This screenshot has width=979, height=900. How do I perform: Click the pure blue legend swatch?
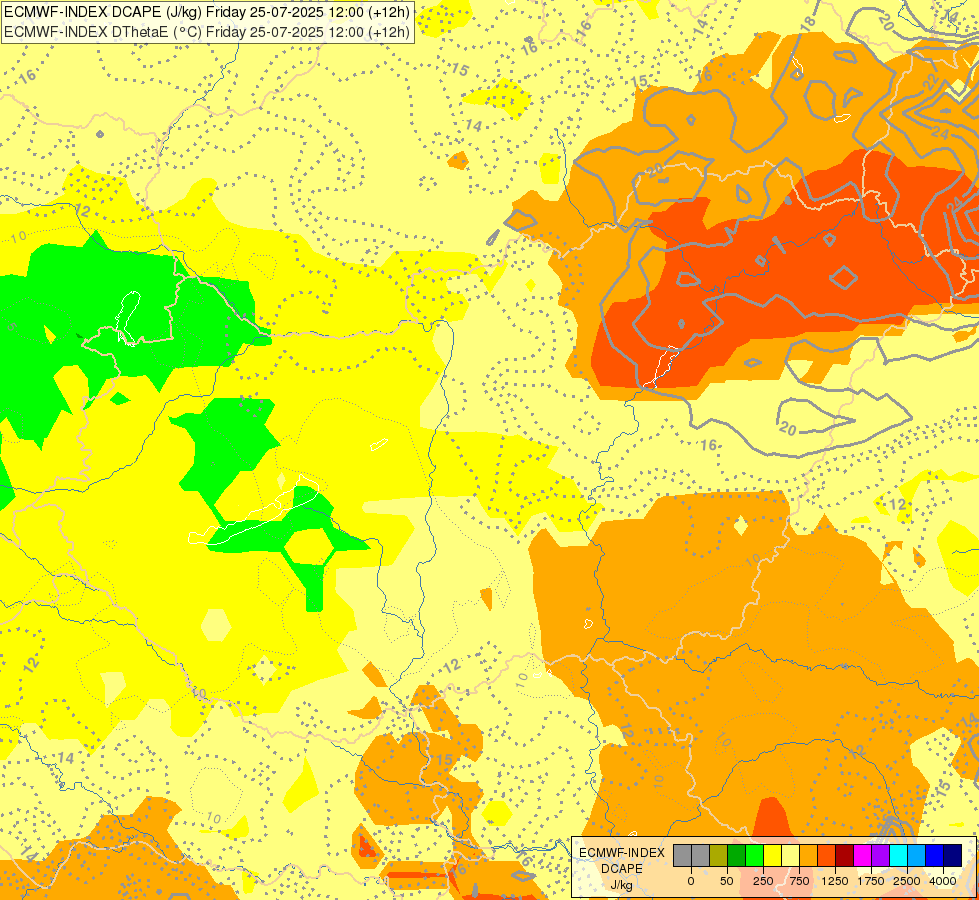point(935,856)
